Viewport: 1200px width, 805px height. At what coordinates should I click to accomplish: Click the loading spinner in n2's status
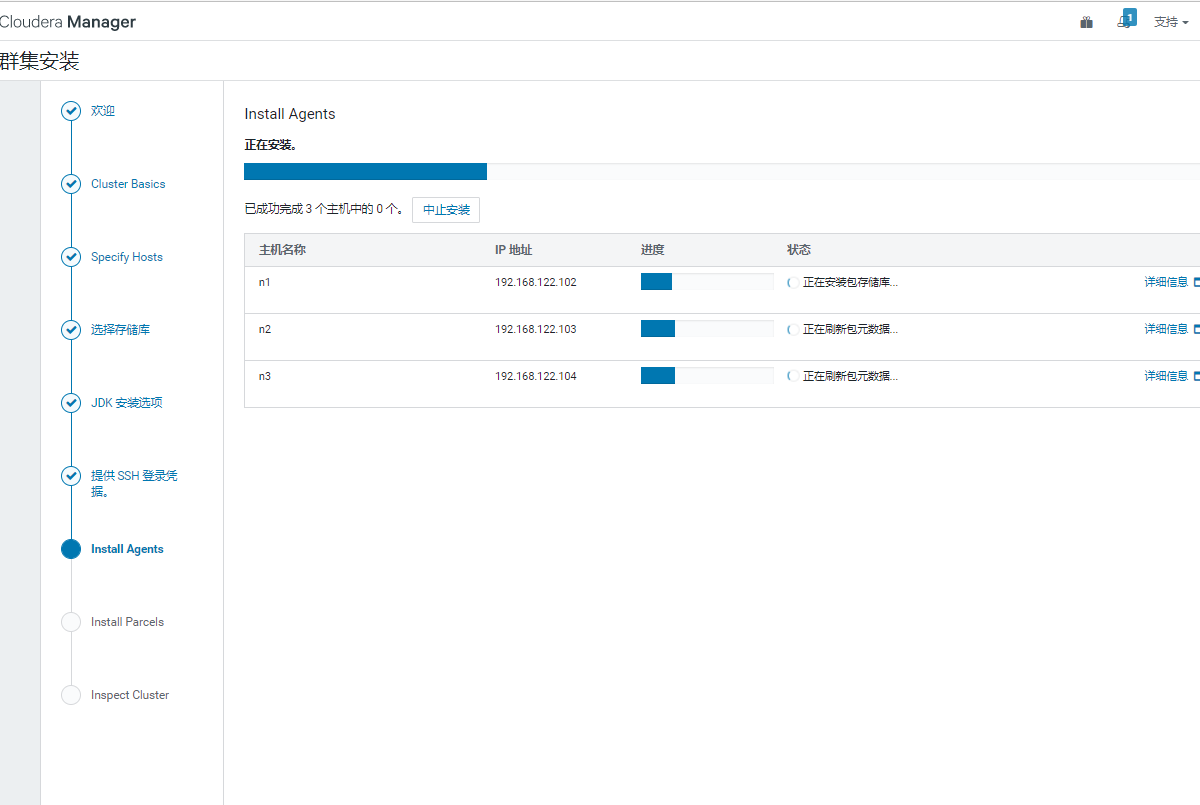(791, 329)
